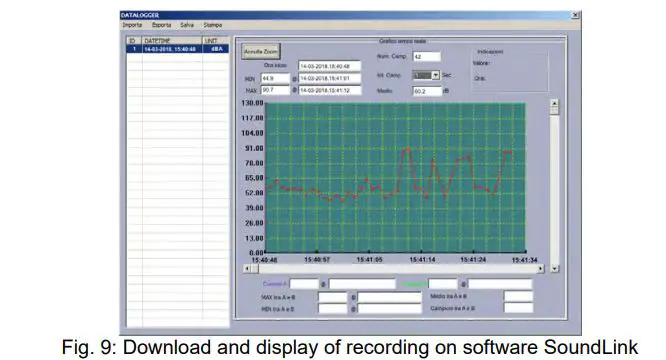
Task: Click the Num. Camp. field showing 42
Action: coord(426,56)
